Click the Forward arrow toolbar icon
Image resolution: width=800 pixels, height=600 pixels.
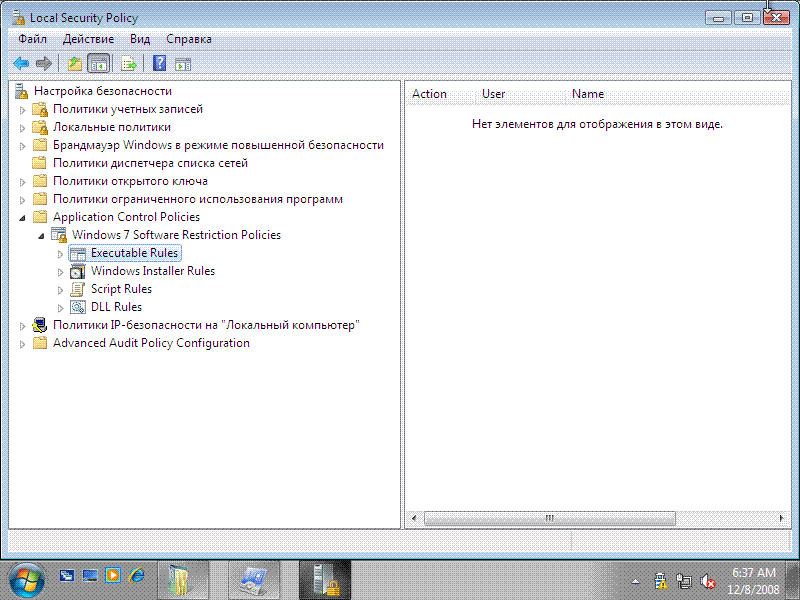[x=44, y=64]
